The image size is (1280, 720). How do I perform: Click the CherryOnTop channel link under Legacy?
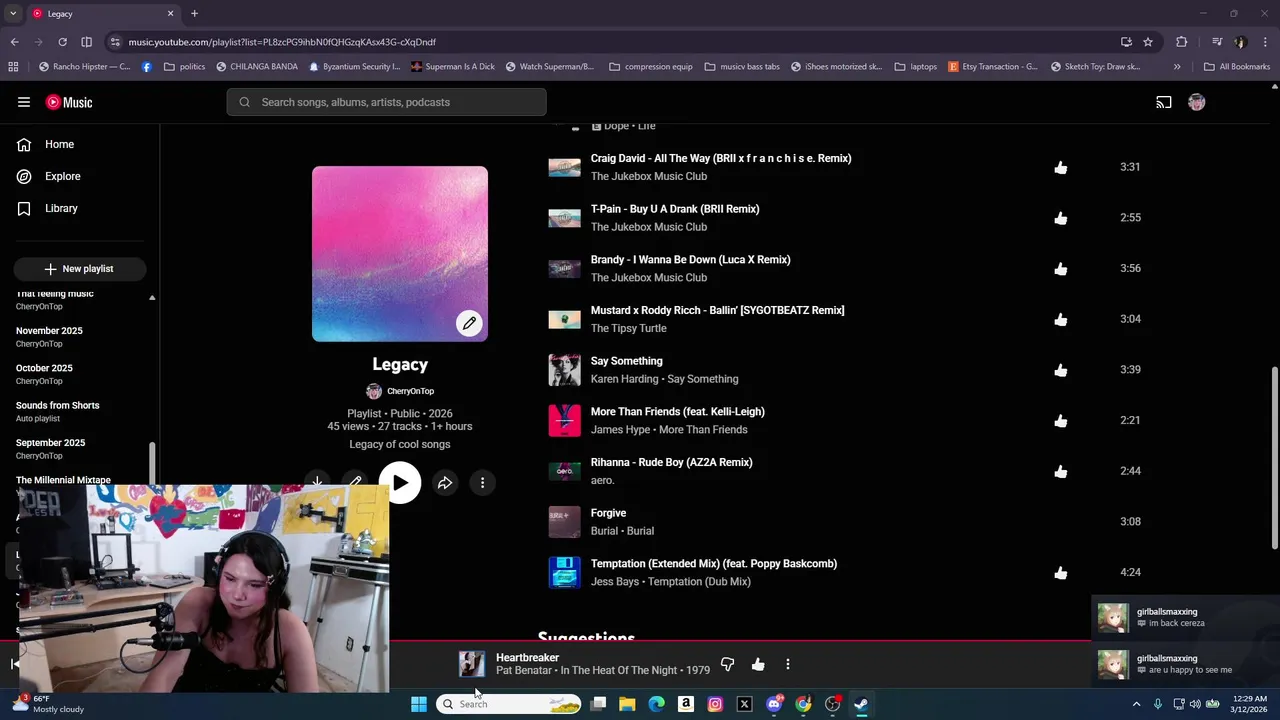[x=410, y=391]
